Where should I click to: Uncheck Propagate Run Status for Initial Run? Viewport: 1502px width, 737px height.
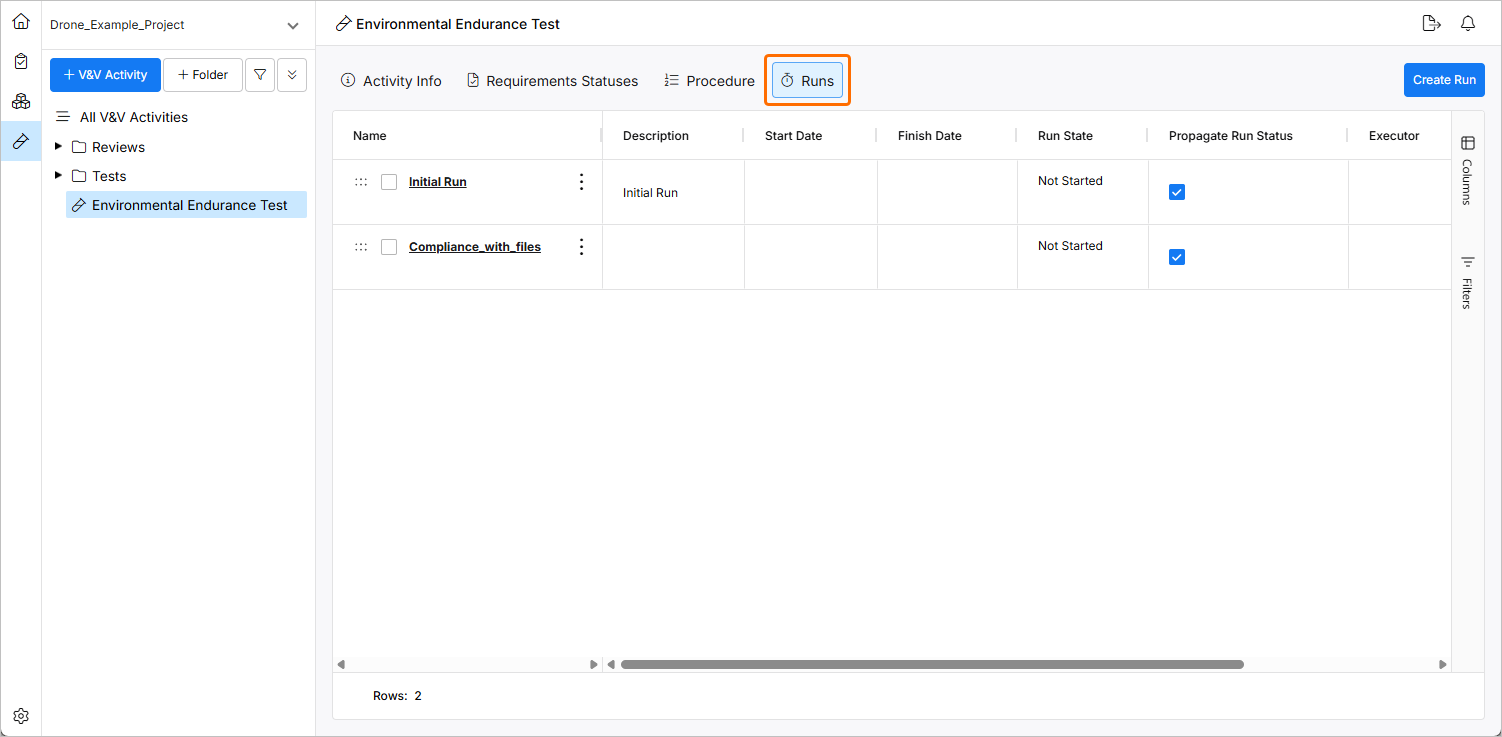coord(1177,192)
